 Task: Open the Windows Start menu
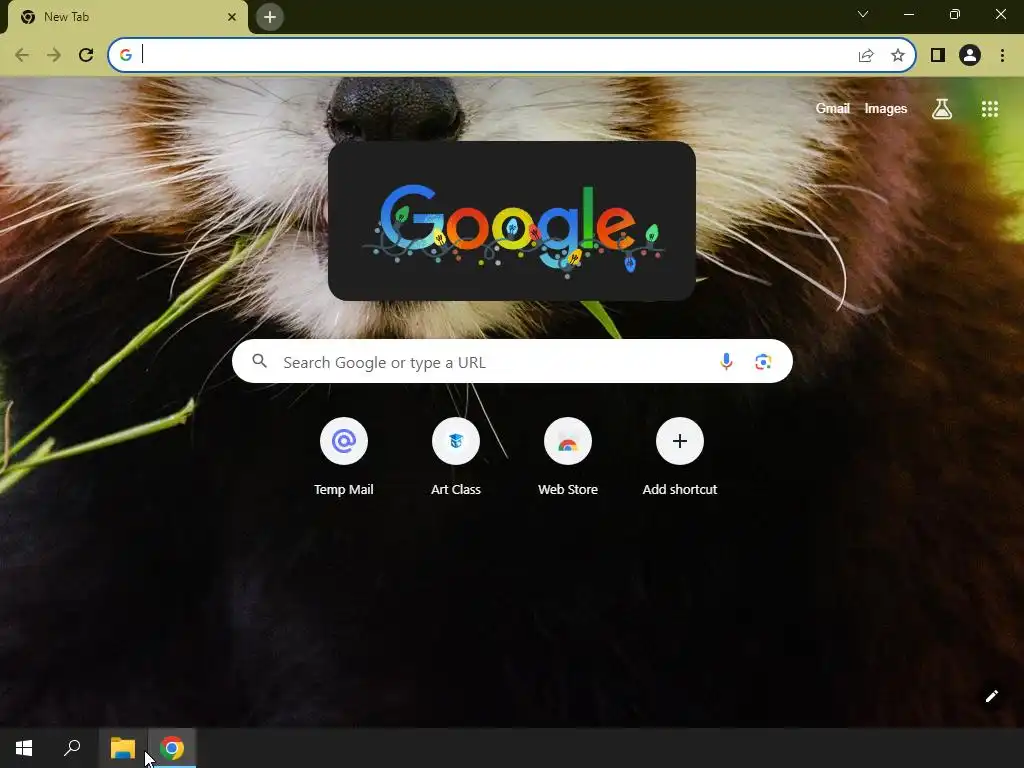pyautogui.click(x=24, y=748)
